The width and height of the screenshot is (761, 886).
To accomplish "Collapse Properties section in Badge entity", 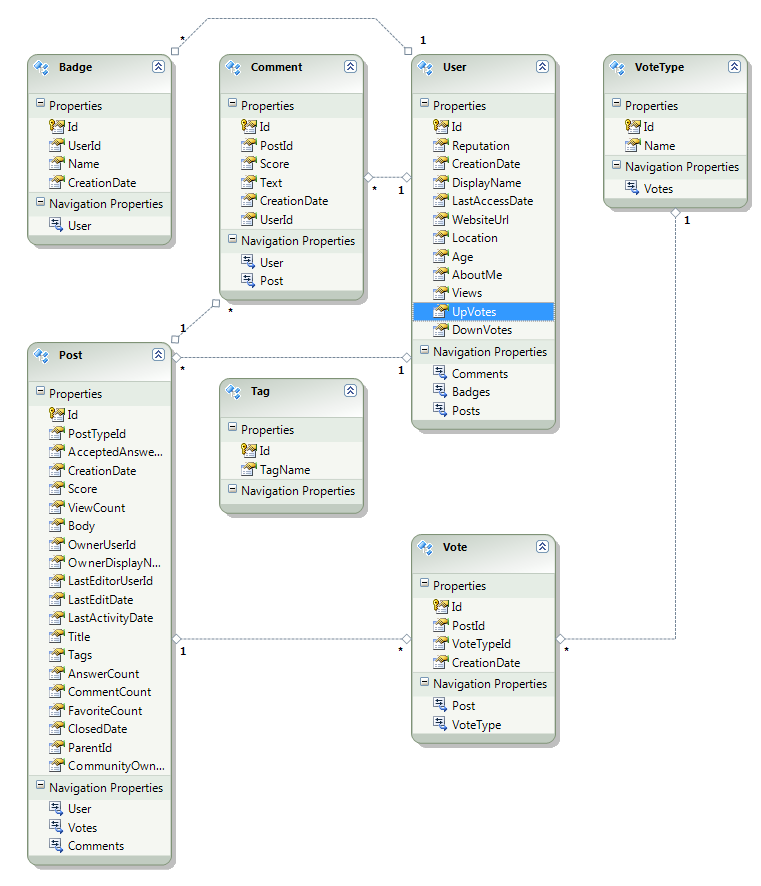I will click(x=40, y=103).
